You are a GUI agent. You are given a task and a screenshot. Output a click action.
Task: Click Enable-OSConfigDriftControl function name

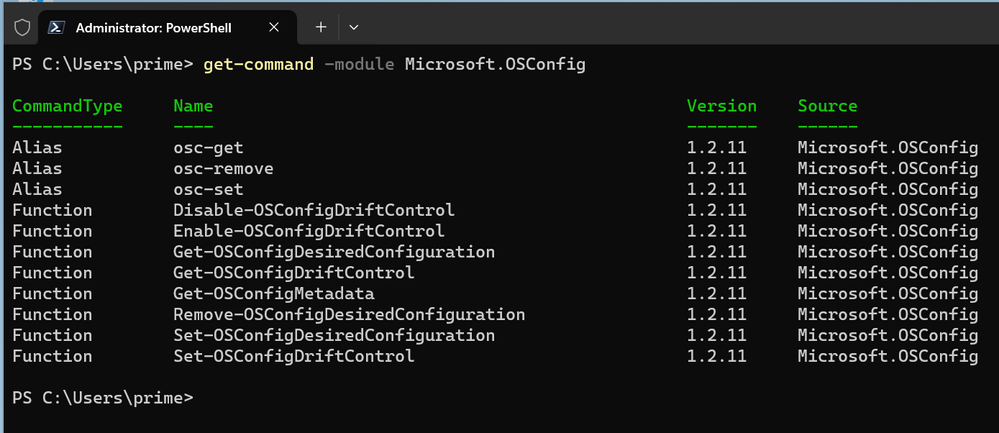pyautogui.click(x=309, y=231)
